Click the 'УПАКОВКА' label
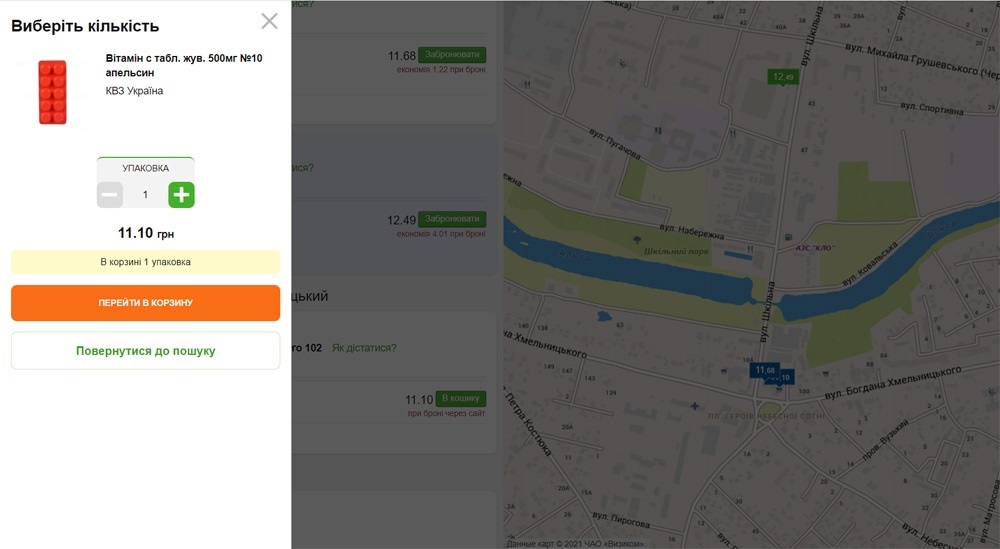The height and width of the screenshot is (549, 1000). 145,168
